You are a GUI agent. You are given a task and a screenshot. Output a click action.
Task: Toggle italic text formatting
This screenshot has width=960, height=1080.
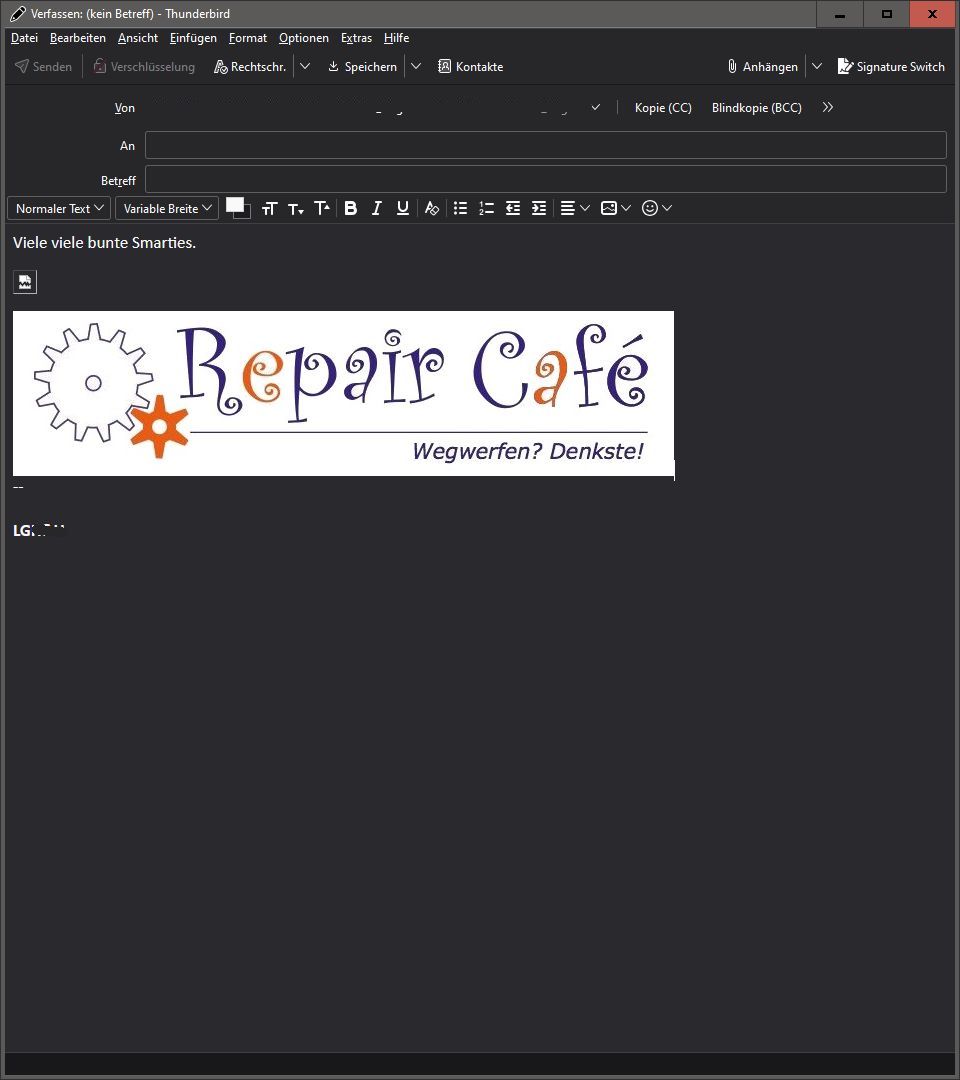tap(377, 208)
